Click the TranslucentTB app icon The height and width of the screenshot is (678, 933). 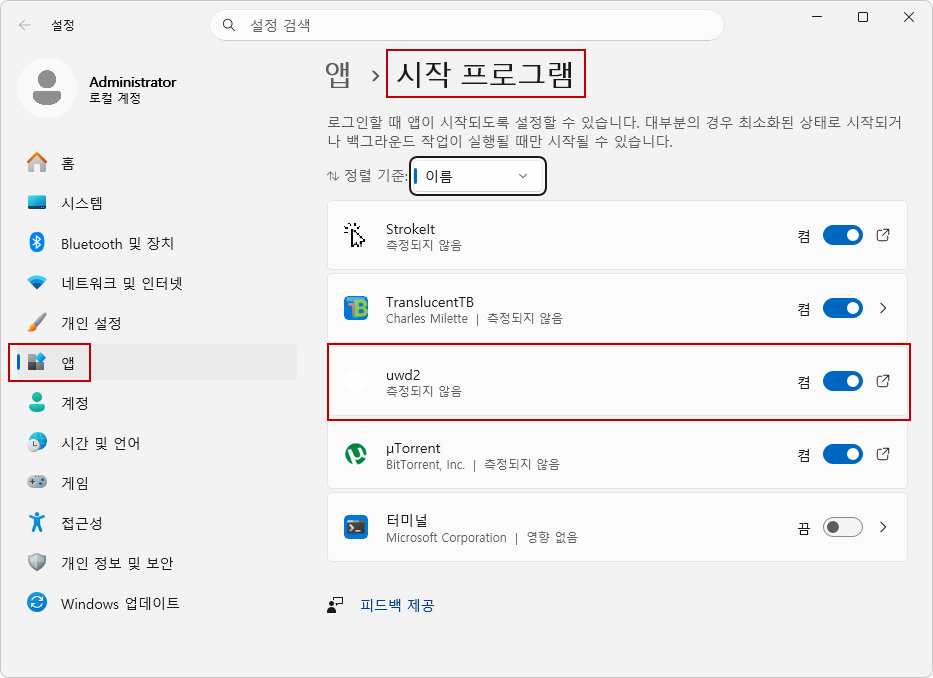[356, 308]
